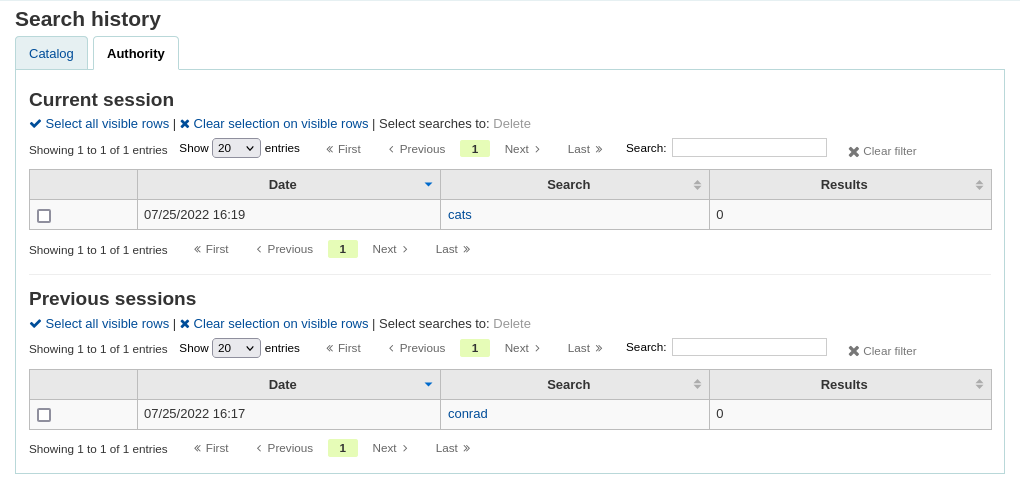Switch to the Catalog tab

pos(51,53)
